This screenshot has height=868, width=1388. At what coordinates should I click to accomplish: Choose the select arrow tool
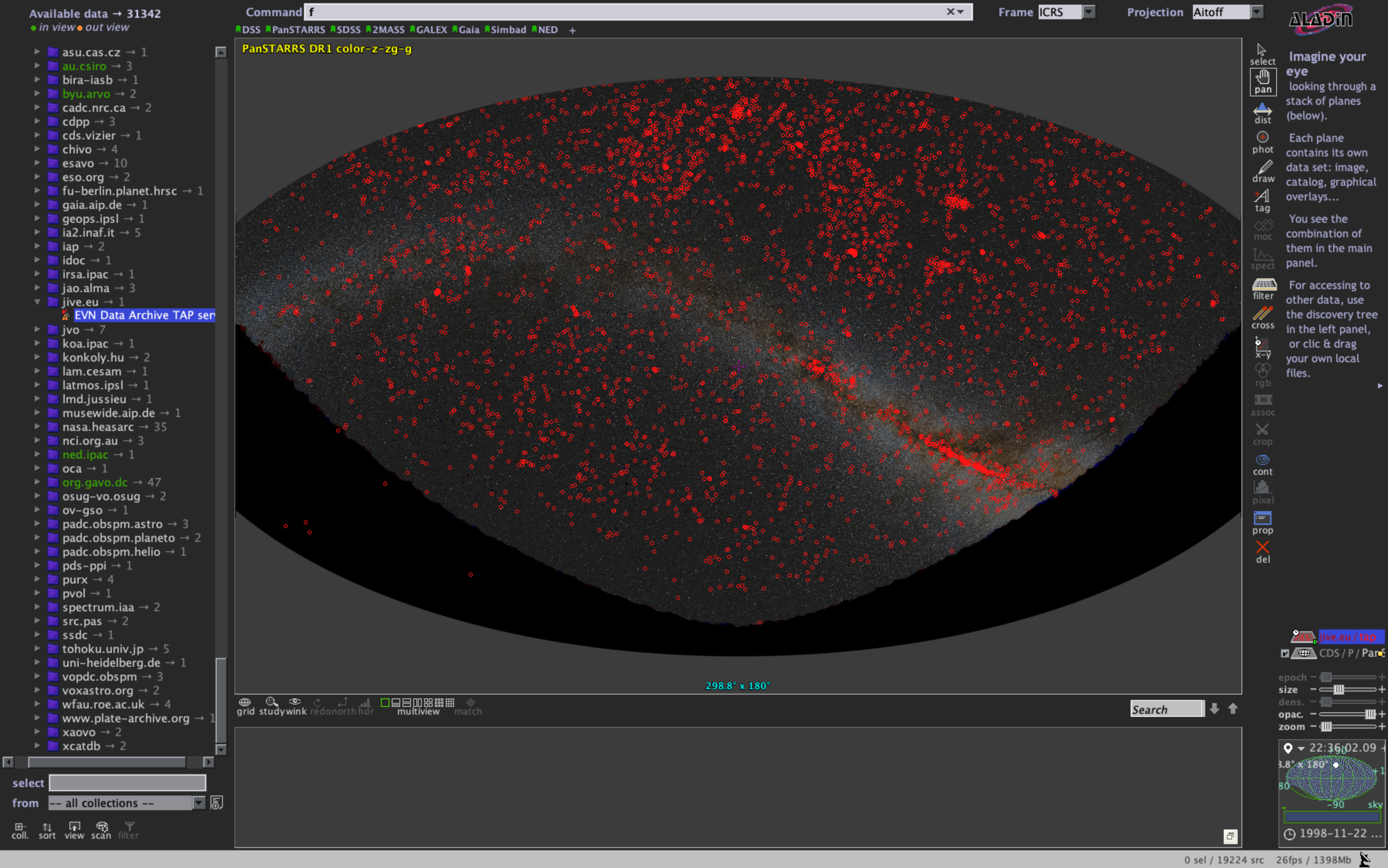[x=1262, y=54]
